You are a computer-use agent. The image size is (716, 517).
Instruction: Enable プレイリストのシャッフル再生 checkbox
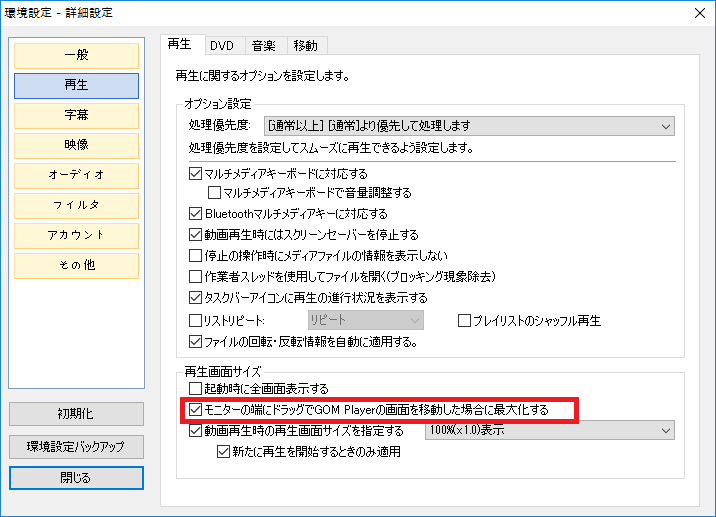(465, 321)
